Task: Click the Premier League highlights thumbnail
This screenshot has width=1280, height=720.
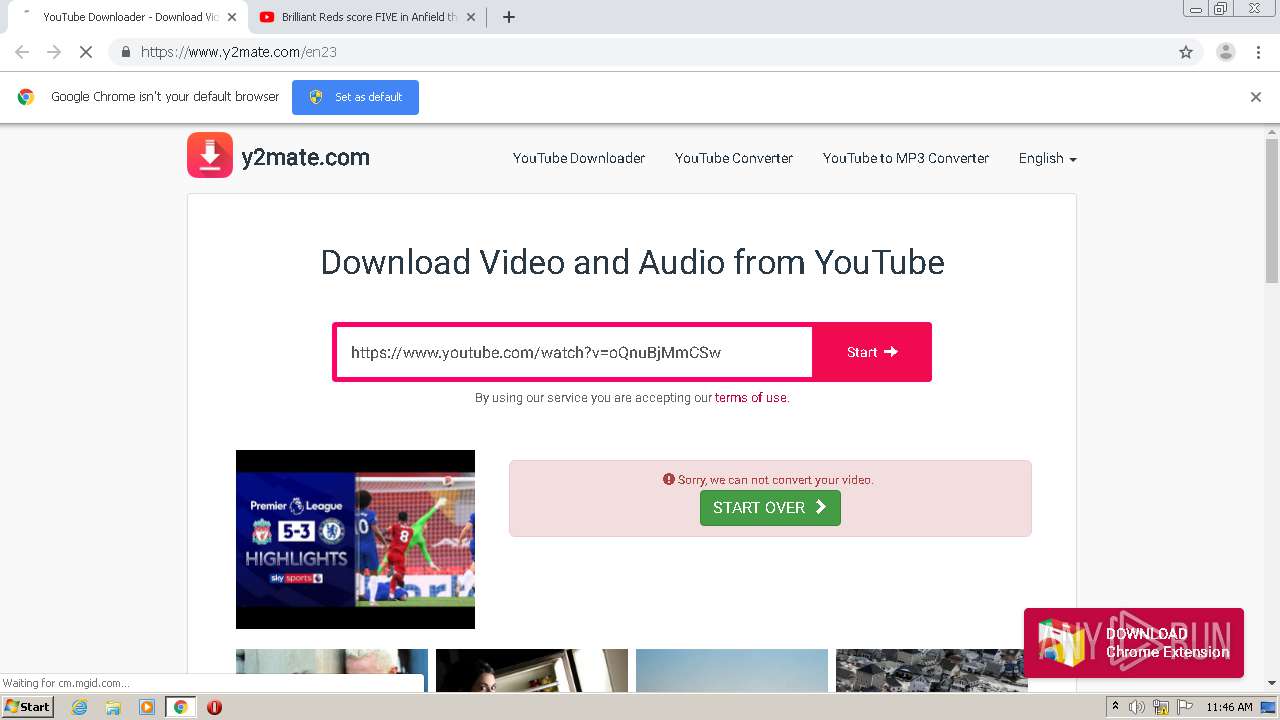Action: (355, 539)
